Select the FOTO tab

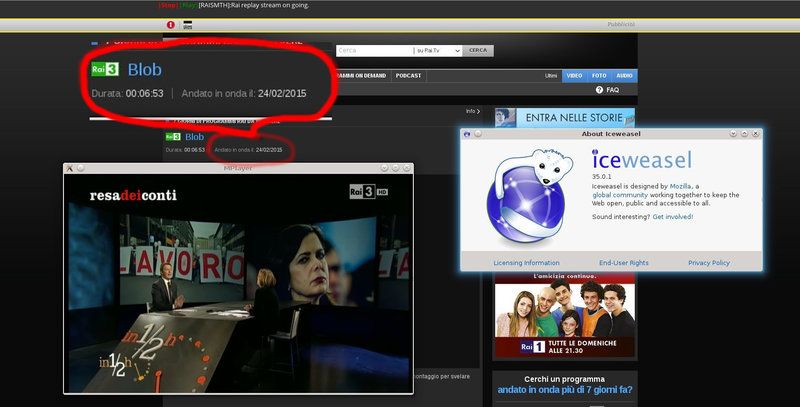pyautogui.click(x=599, y=75)
